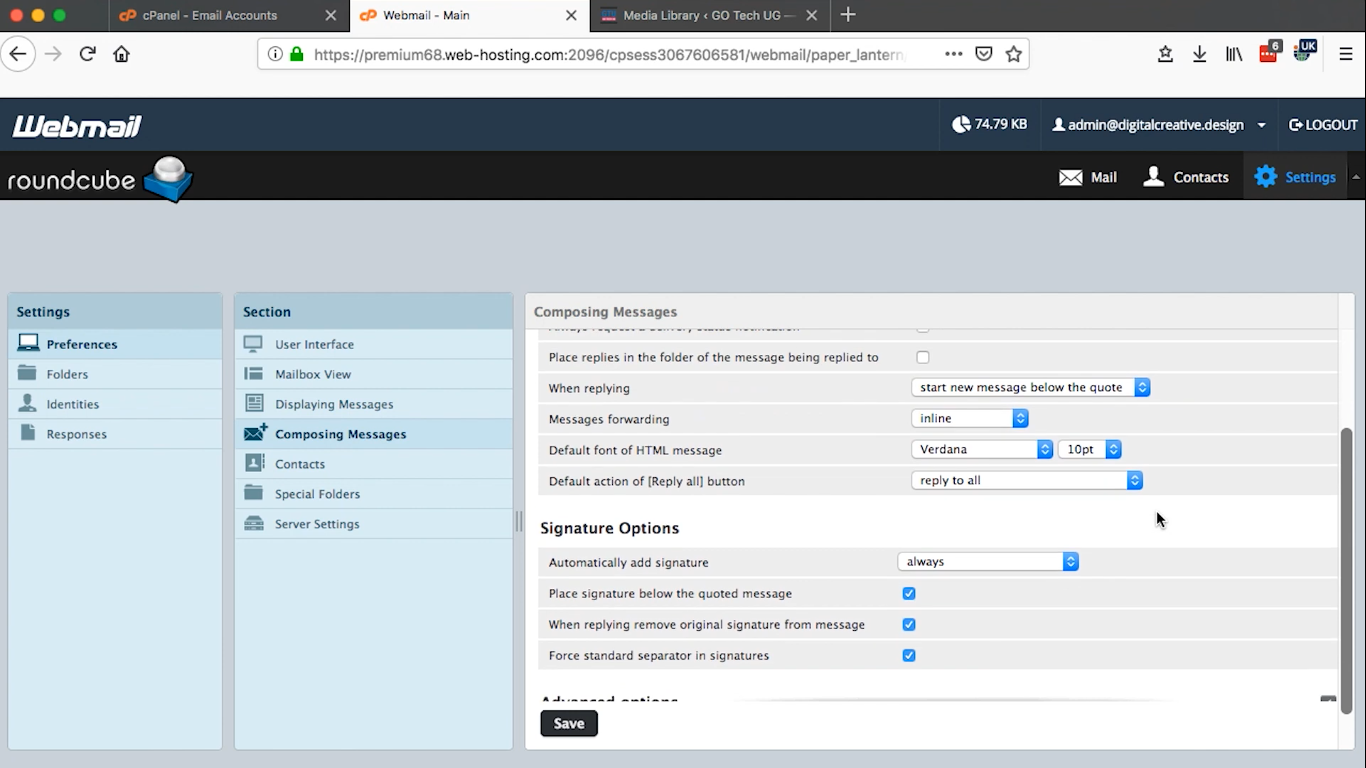The height and width of the screenshot is (768, 1366).
Task: Change the default font Verdana dropdown
Action: pyautogui.click(x=982, y=449)
